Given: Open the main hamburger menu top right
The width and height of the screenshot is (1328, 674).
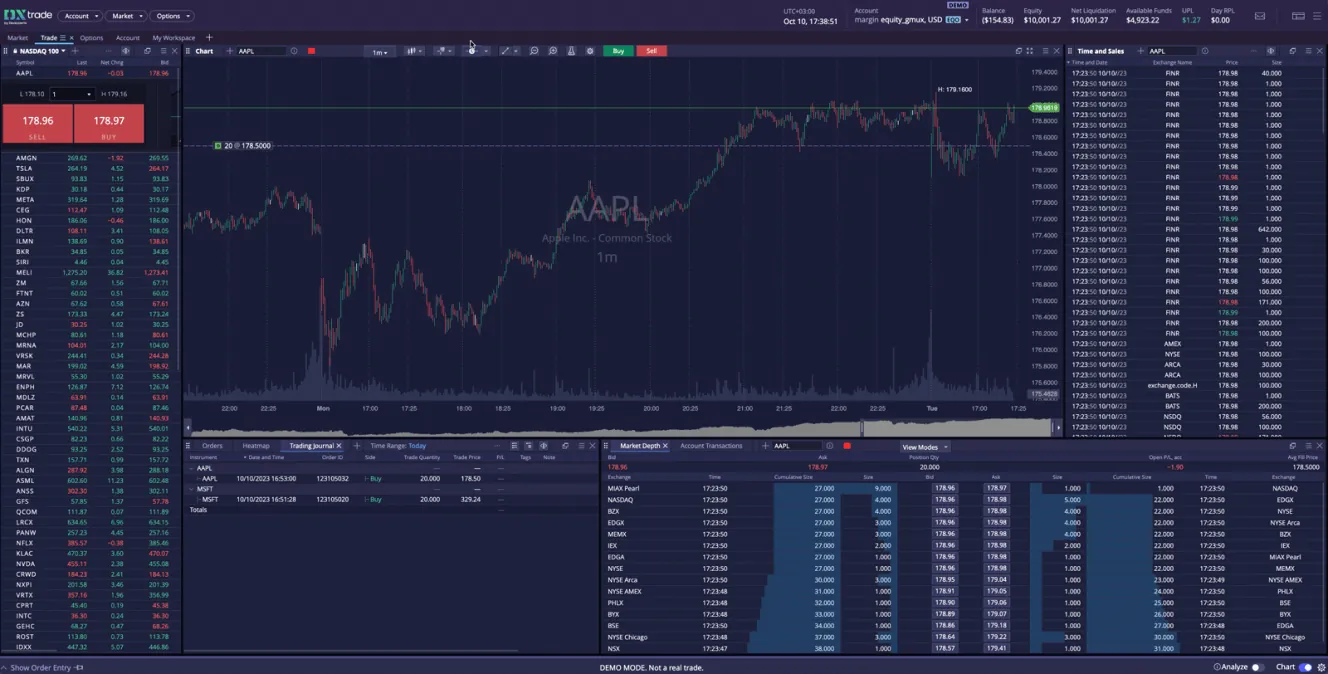Looking at the screenshot, I should tap(1319, 16).
